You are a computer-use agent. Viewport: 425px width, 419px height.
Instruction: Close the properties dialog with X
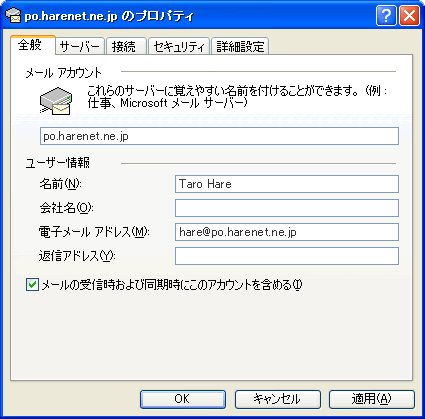pyautogui.click(x=409, y=16)
